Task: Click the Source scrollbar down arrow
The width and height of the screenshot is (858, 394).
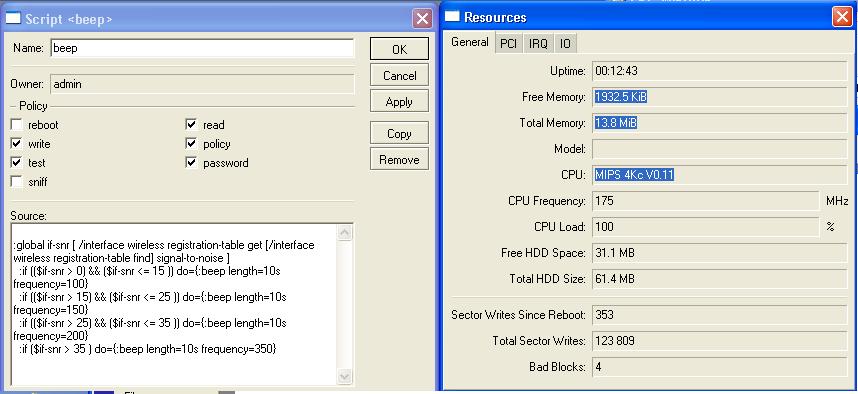Action: click(345, 376)
